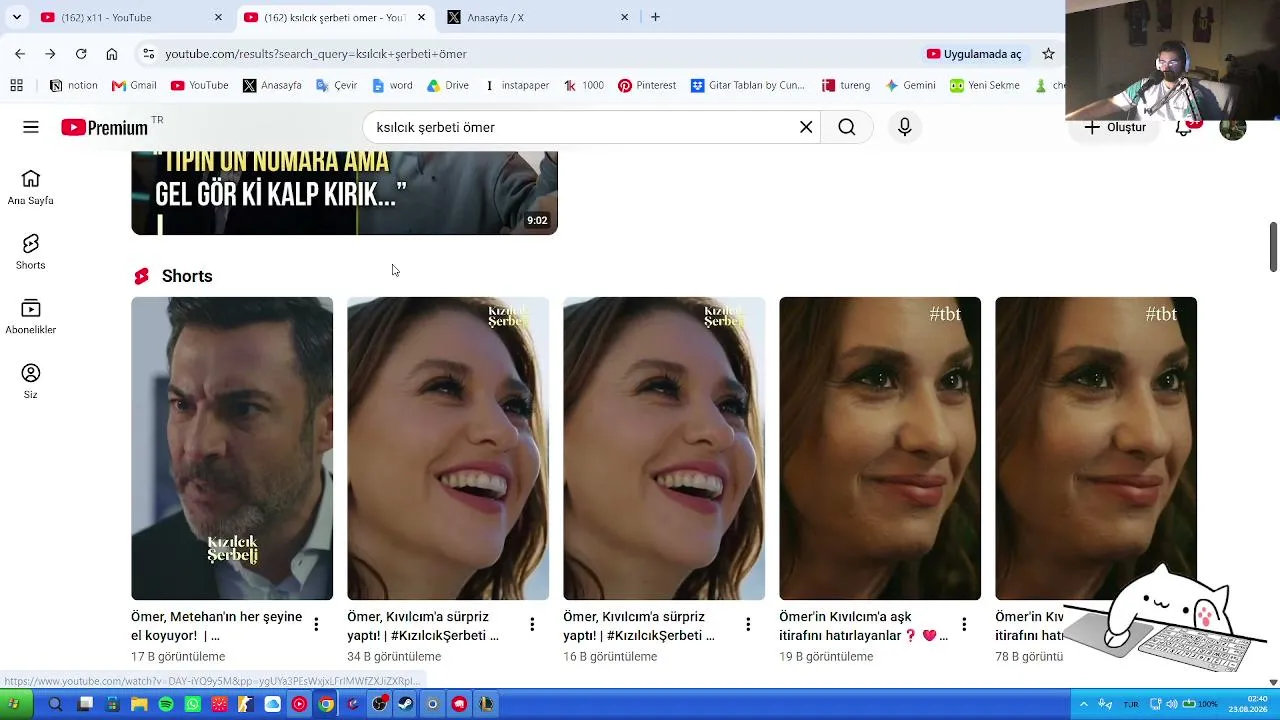The height and width of the screenshot is (720, 1280).
Task: Show hidden system tray icons
Action: (x=1083, y=704)
